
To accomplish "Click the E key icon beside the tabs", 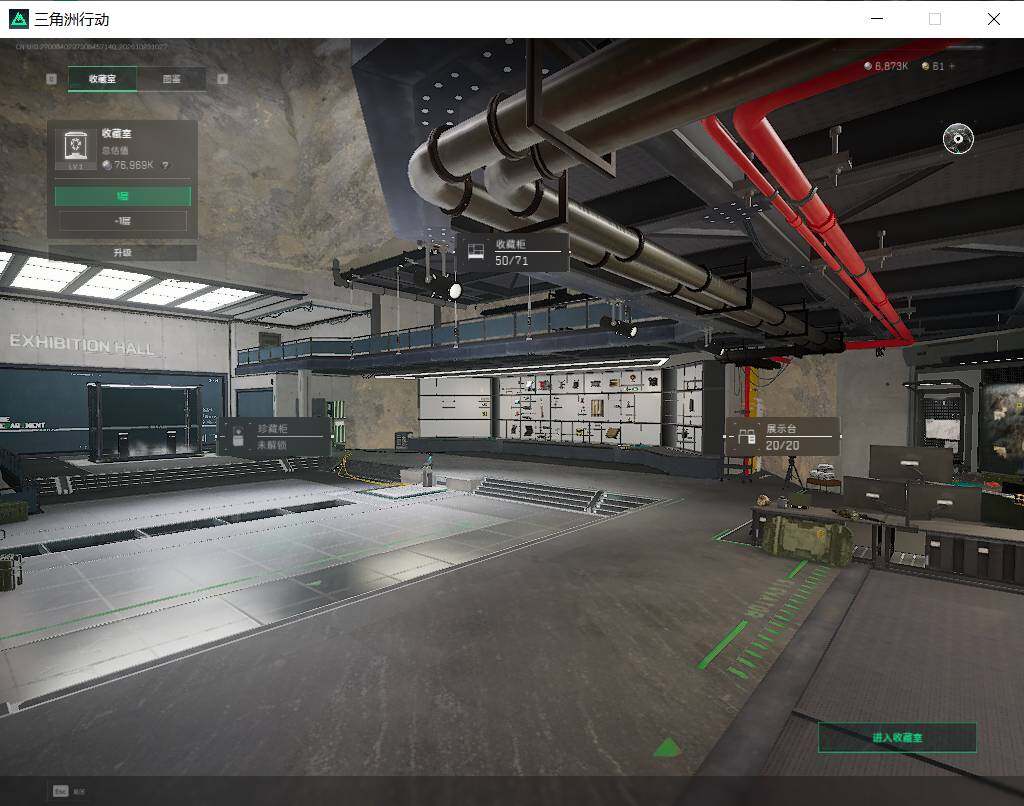I will 222,79.
